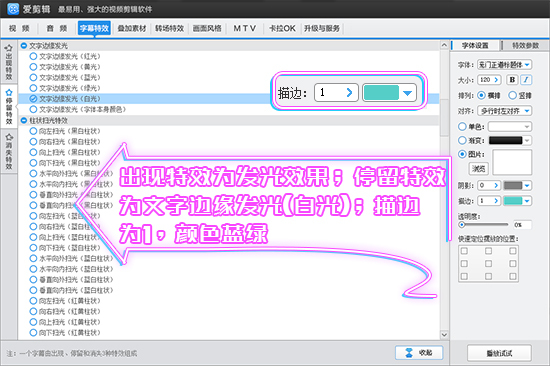Click the 爱剪辑 app logo icon
Viewport: 550px width, 366px height.
point(13,9)
